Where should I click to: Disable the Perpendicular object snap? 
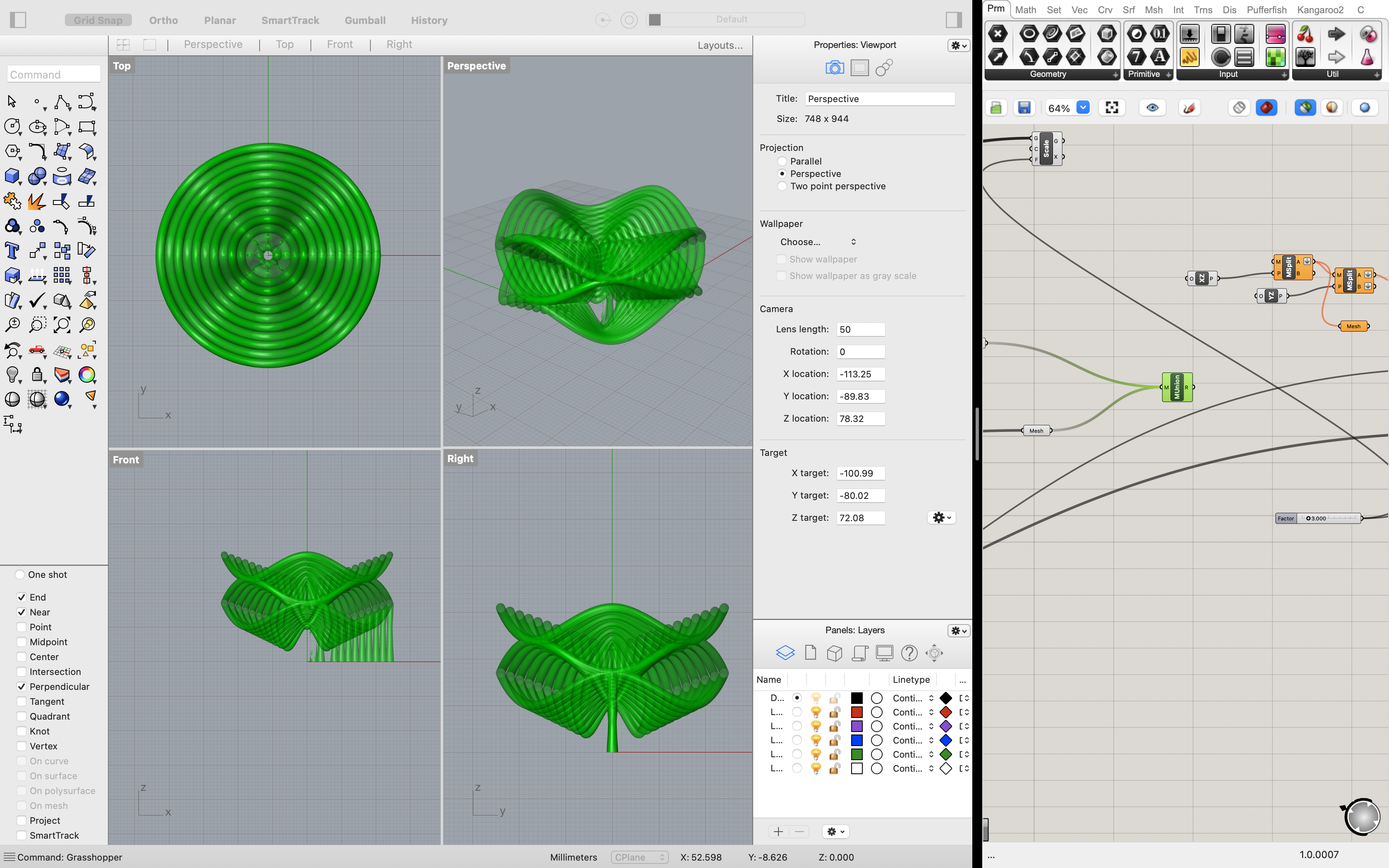pos(22,687)
